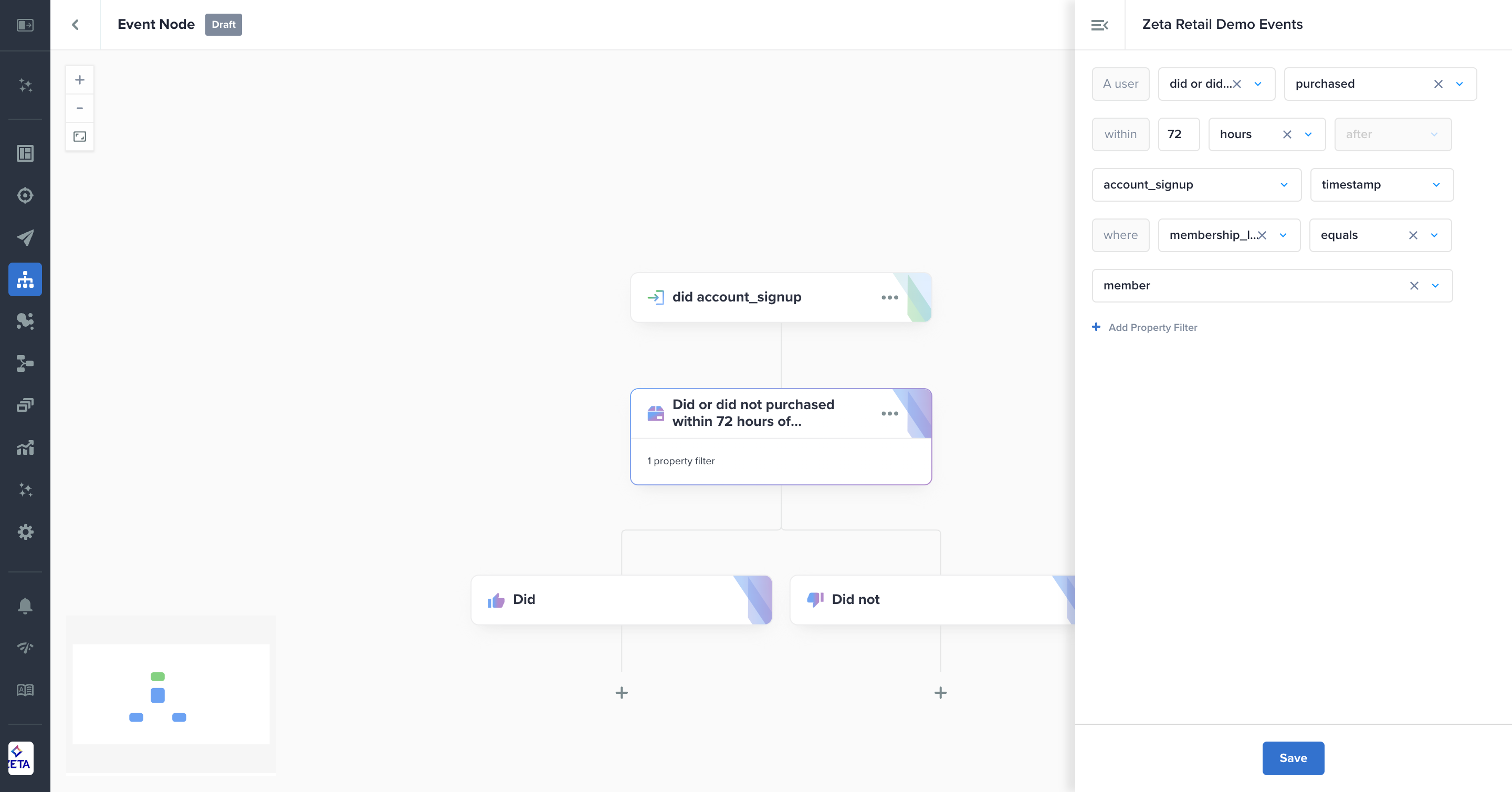Open the settings gear in sidebar
Viewport: 1512px width, 792px height.
click(x=25, y=532)
